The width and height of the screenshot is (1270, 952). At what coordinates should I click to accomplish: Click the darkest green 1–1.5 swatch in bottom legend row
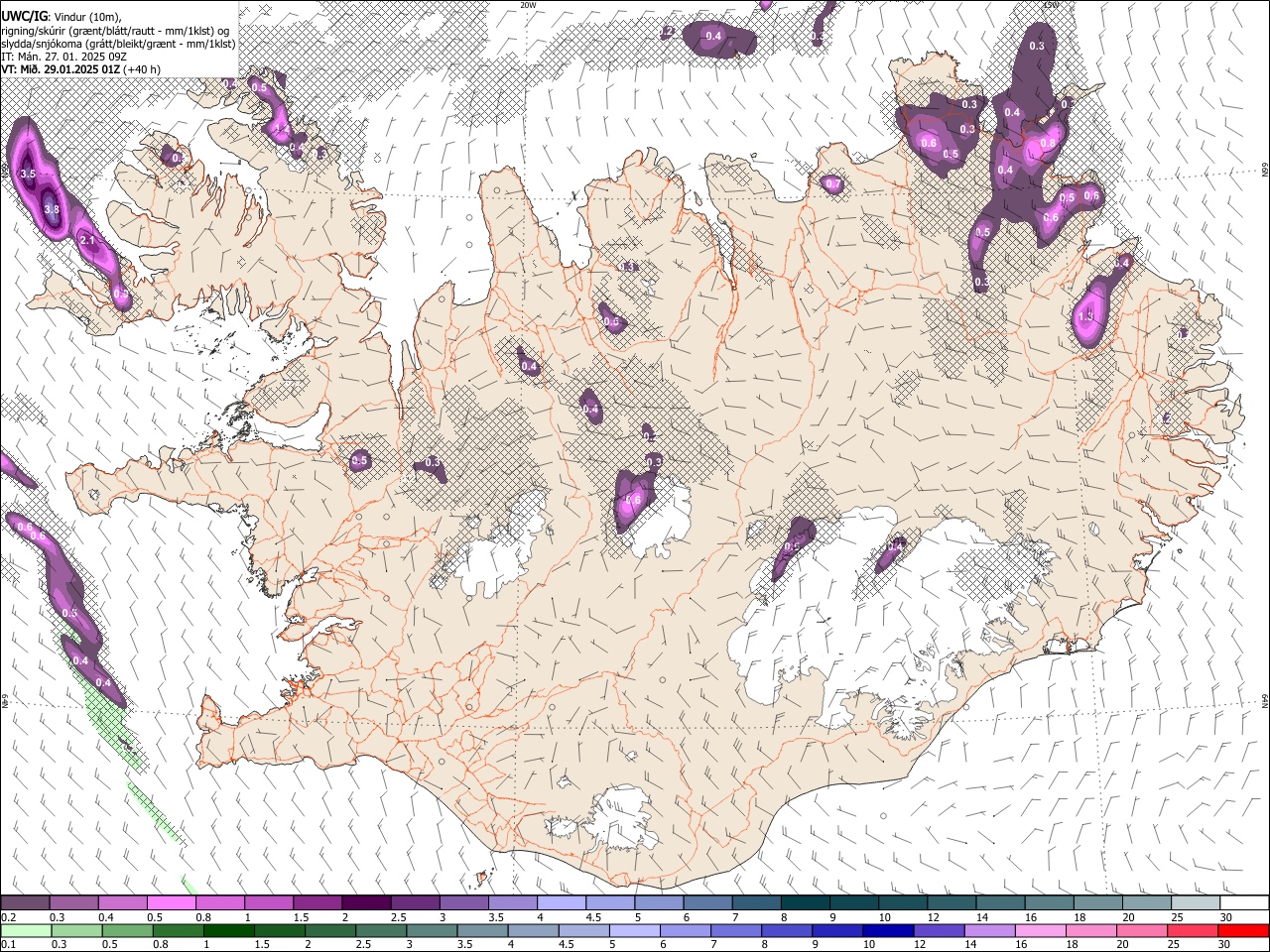(x=228, y=930)
